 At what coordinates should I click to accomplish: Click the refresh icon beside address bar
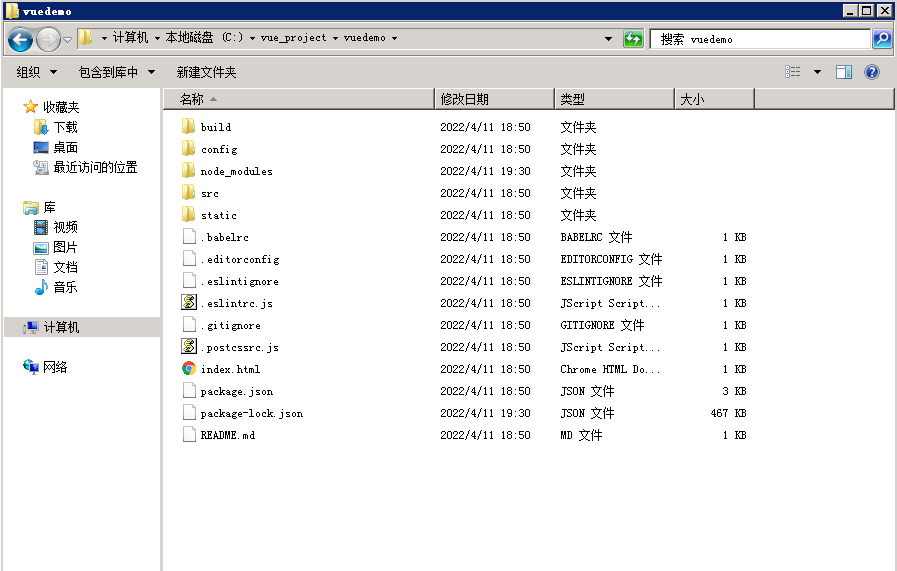click(633, 39)
